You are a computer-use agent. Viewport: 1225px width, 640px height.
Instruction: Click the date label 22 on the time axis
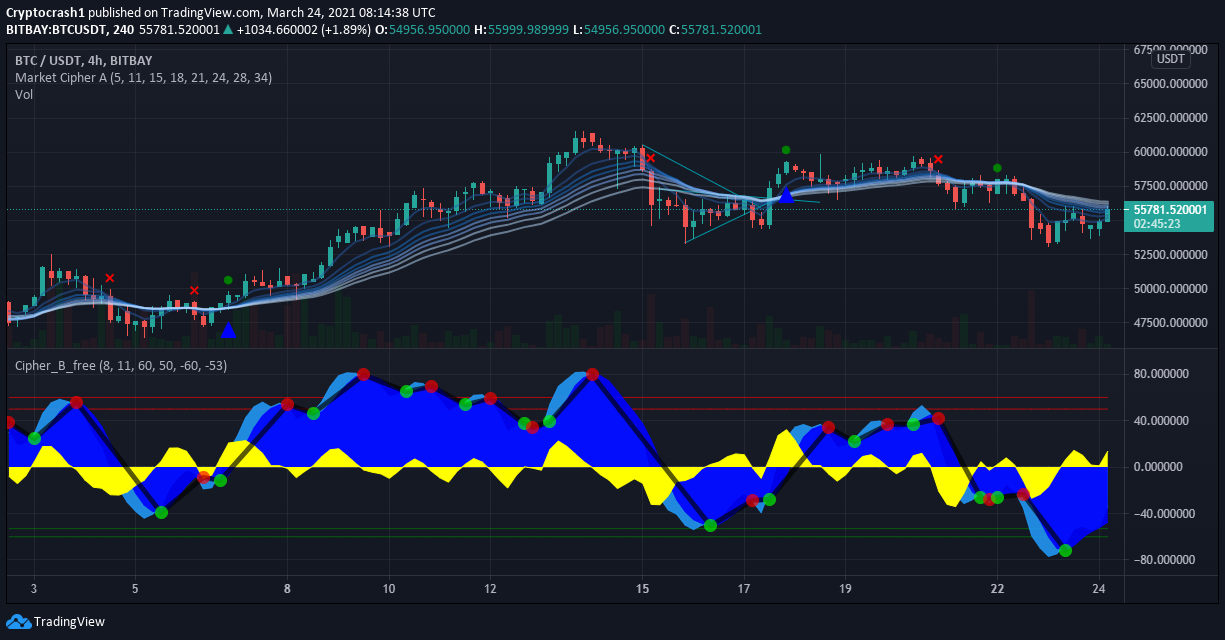(997, 588)
